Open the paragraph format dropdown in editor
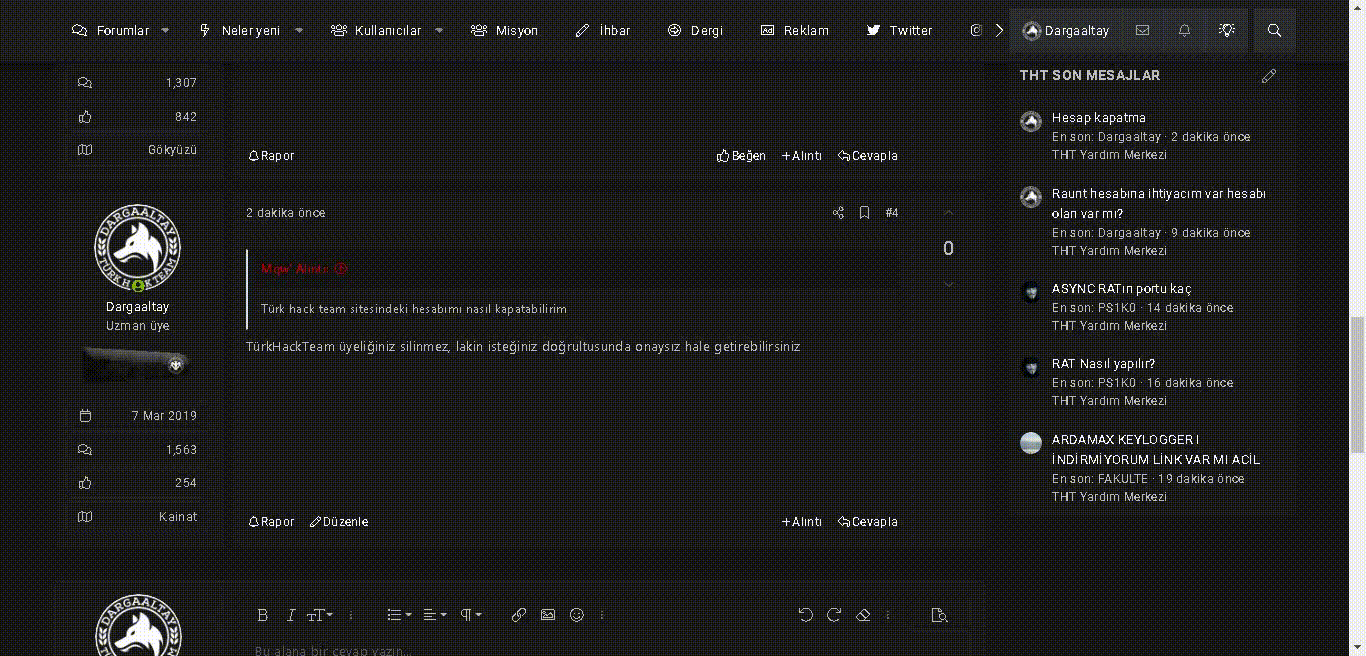1366x656 pixels. point(470,615)
